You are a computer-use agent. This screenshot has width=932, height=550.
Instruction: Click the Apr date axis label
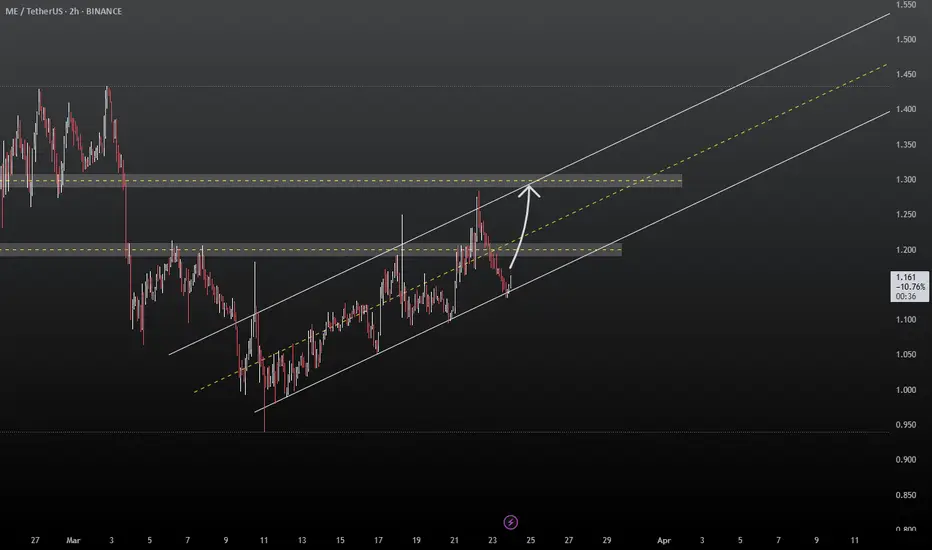tap(664, 540)
